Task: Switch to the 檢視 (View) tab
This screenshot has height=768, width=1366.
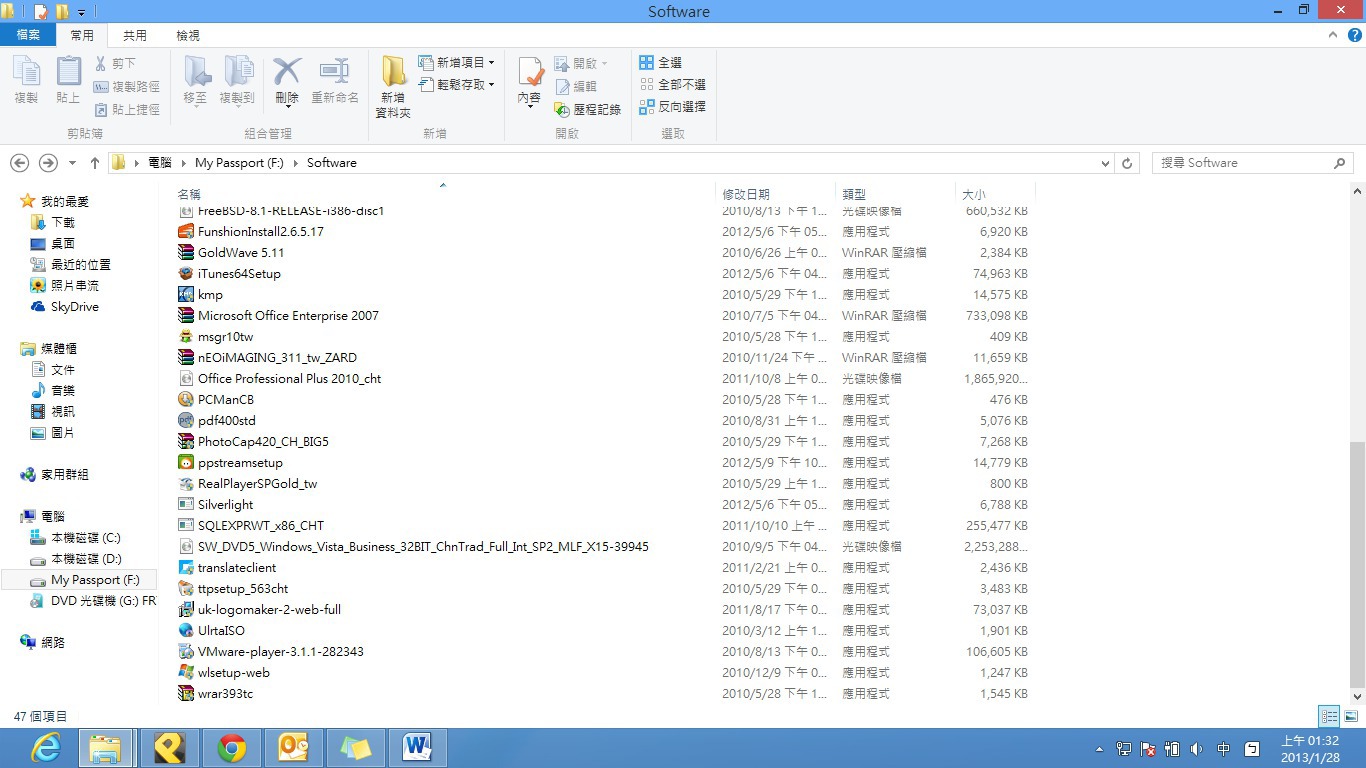Action: point(188,35)
